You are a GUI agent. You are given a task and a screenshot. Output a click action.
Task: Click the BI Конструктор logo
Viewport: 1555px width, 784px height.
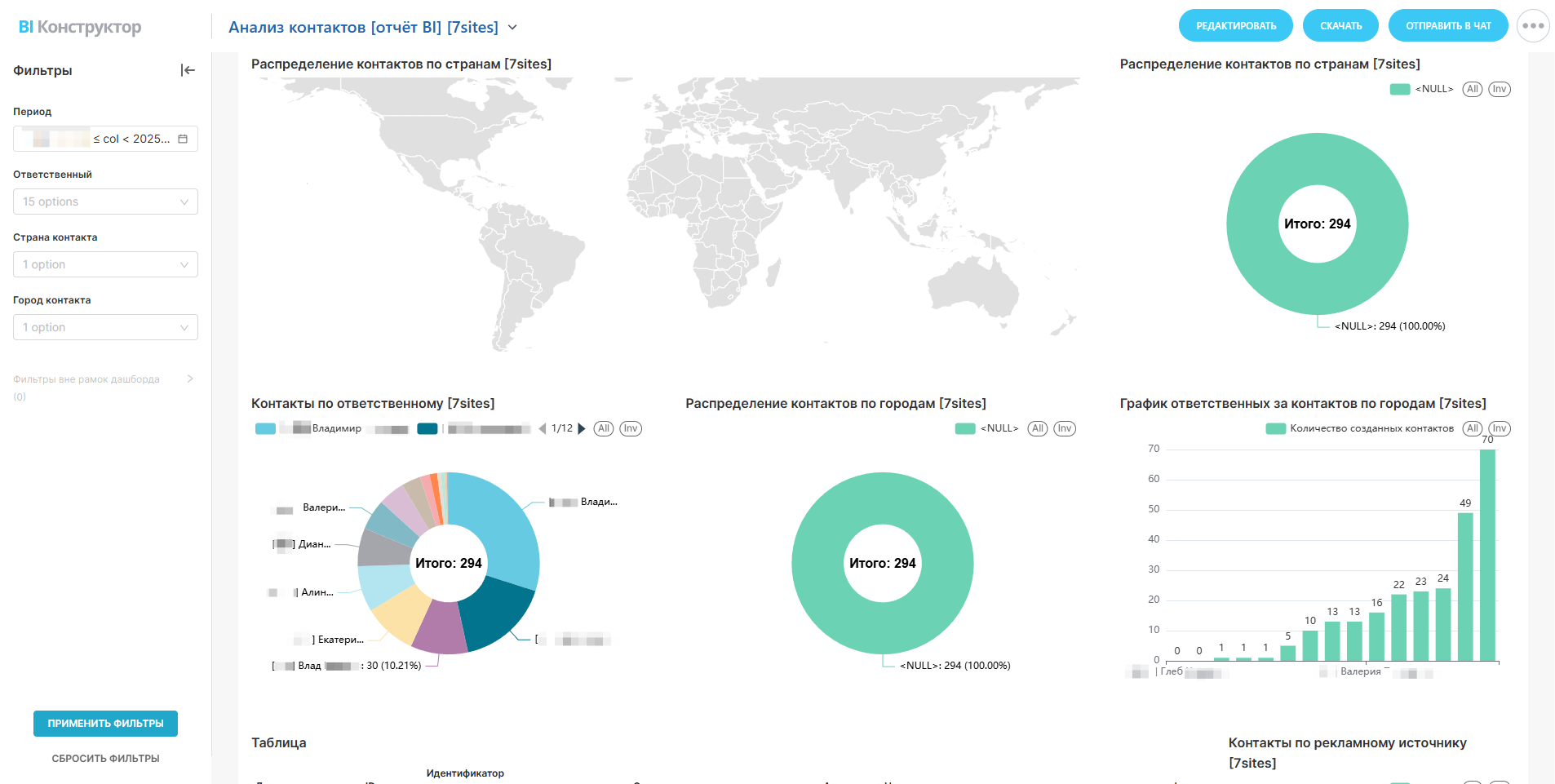[80, 27]
